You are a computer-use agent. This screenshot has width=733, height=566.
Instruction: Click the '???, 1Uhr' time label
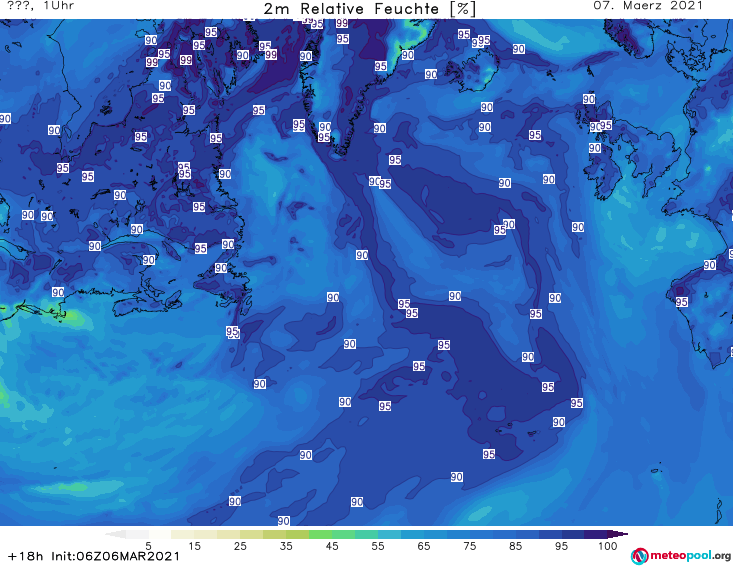[40, 6]
